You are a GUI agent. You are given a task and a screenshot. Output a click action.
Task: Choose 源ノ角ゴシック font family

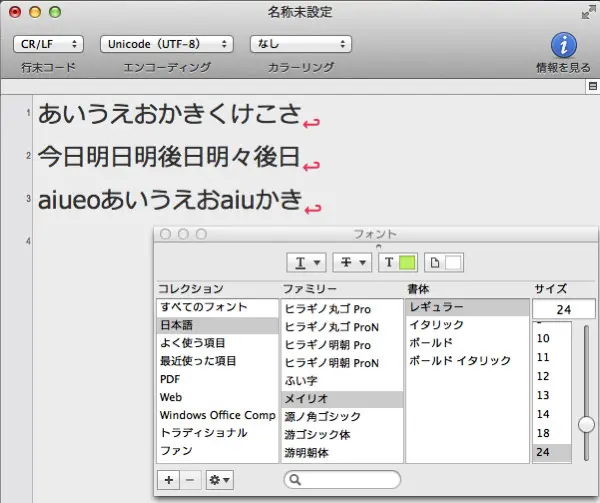pos(342,417)
